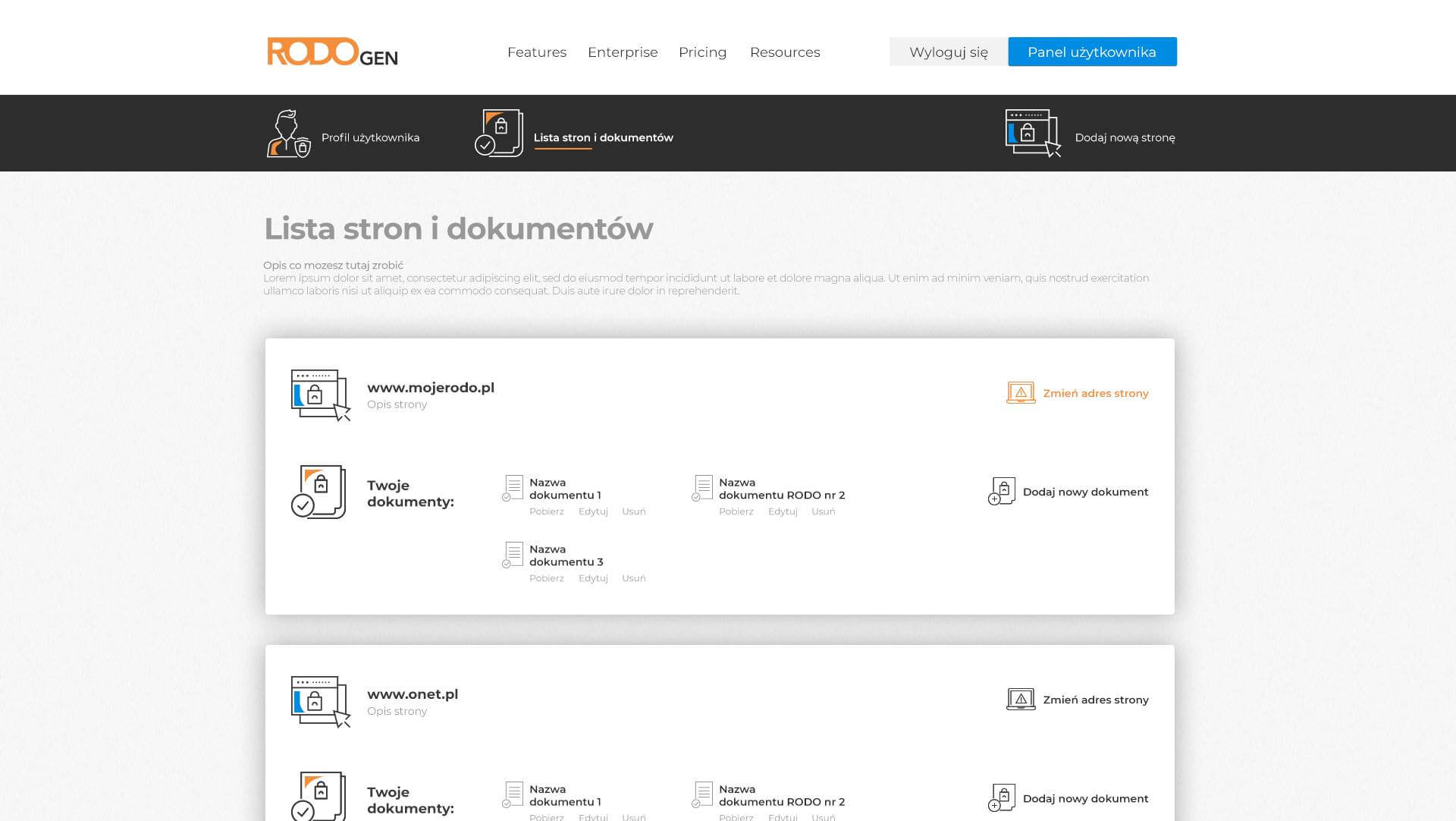The height and width of the screenshot is (821, 1456).
Task: Click the RODOgen logo
Action: click(x=332, y=52)
